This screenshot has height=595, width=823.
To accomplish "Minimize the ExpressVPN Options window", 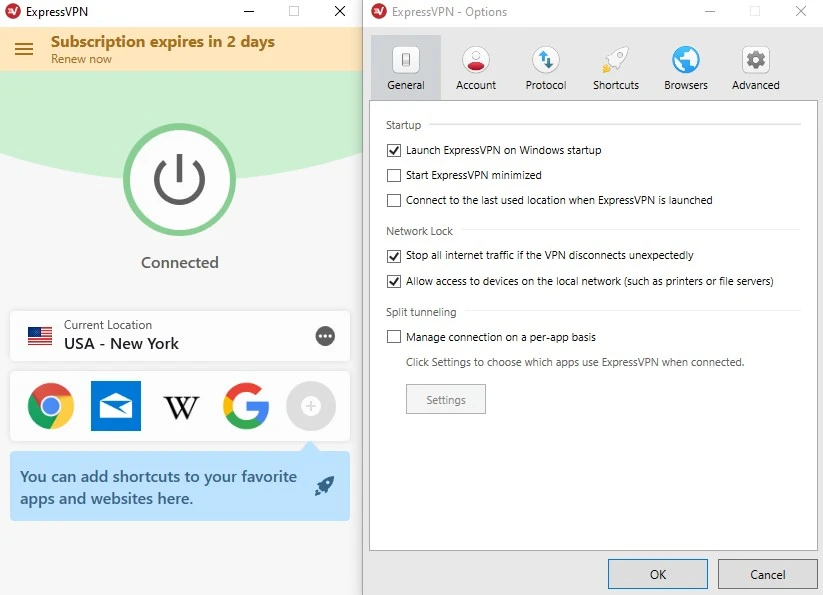I will pyautogui.click(x=710, y=11).
